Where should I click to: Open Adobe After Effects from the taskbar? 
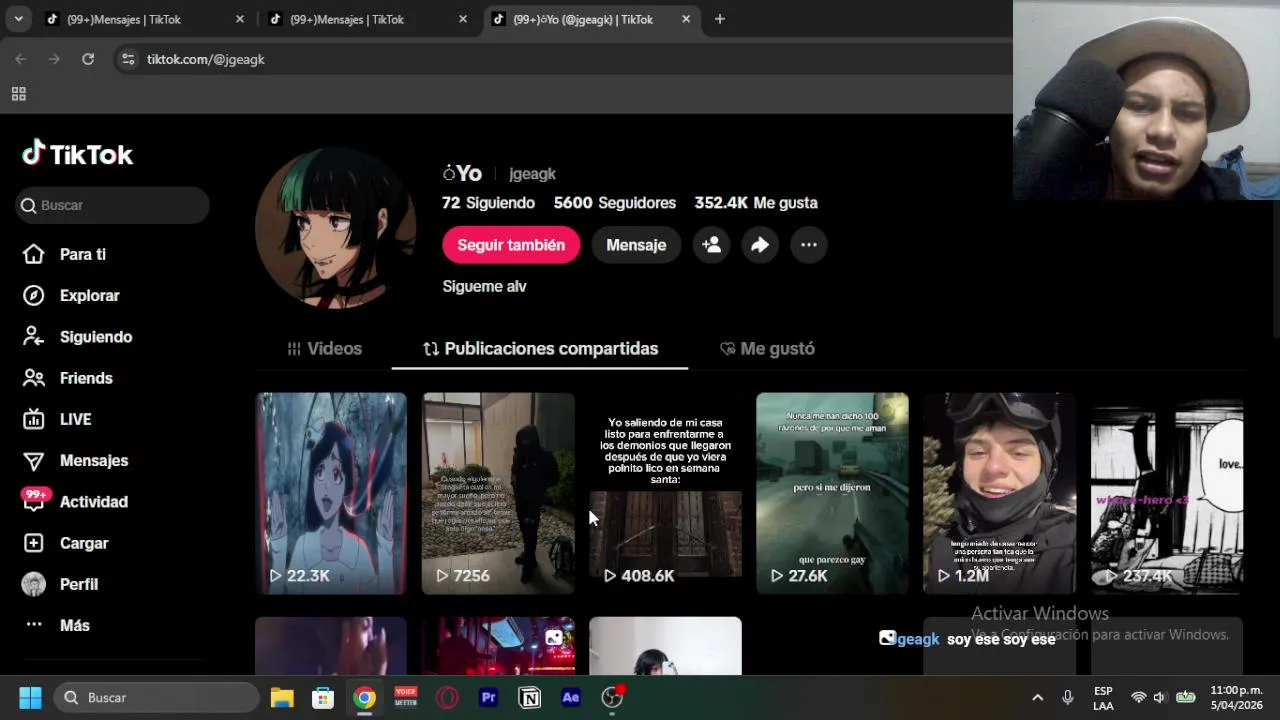[571, 698]
